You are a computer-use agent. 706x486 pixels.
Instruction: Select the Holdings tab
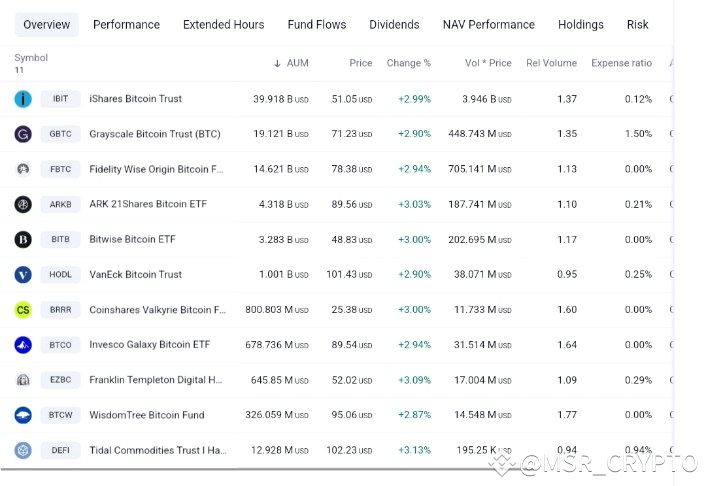click(x=581, y=24)
